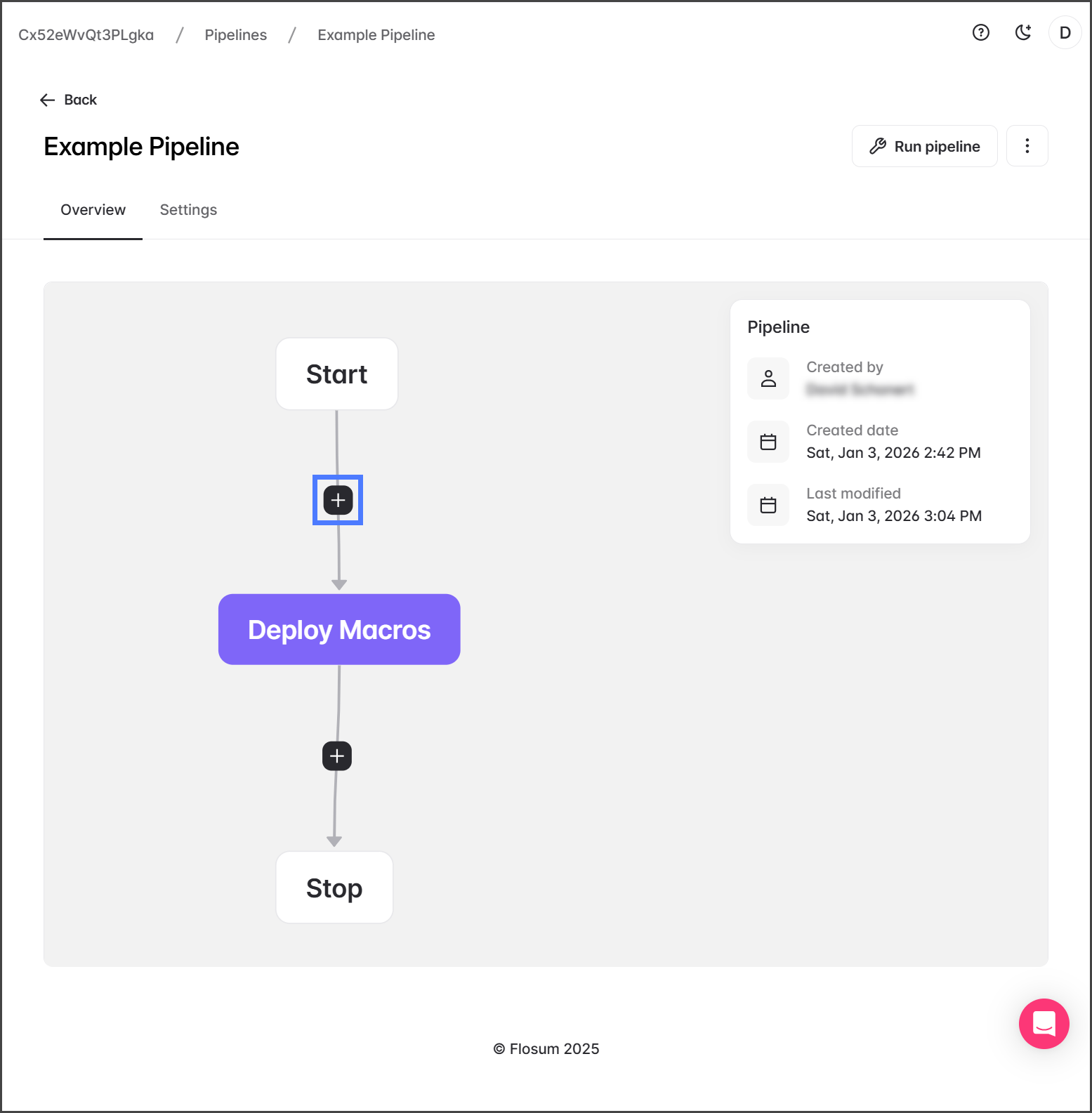Screen dimensions: 1092x1113
Task: Open the user avatar D menu
Action: [x=1065, y=33]
